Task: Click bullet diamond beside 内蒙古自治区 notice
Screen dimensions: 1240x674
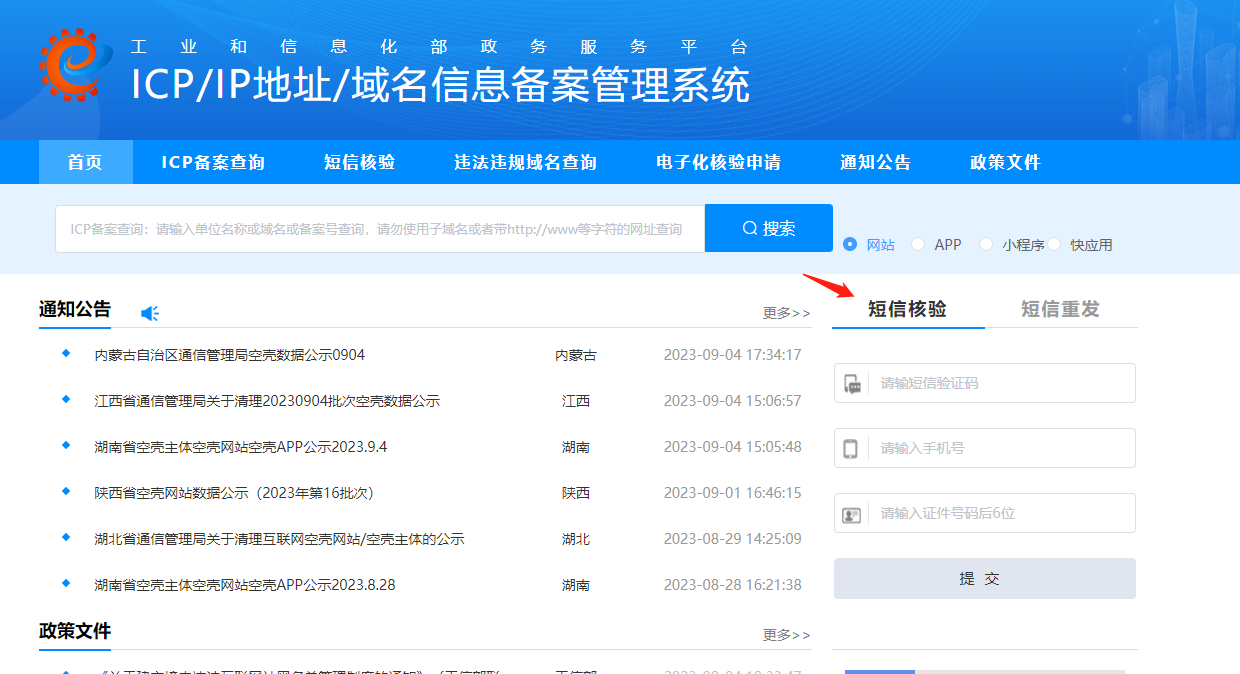Action: pyautogui.click(x=66, y=353)
